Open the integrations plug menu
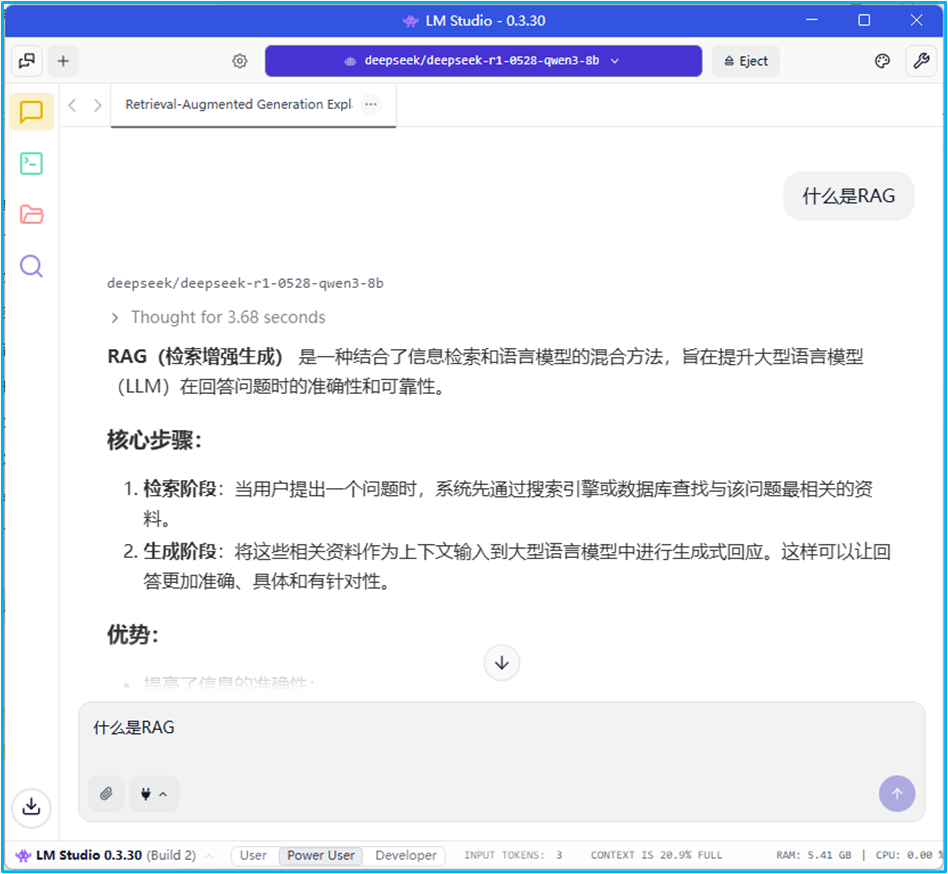Screen dimensions: 948x874 154,794
